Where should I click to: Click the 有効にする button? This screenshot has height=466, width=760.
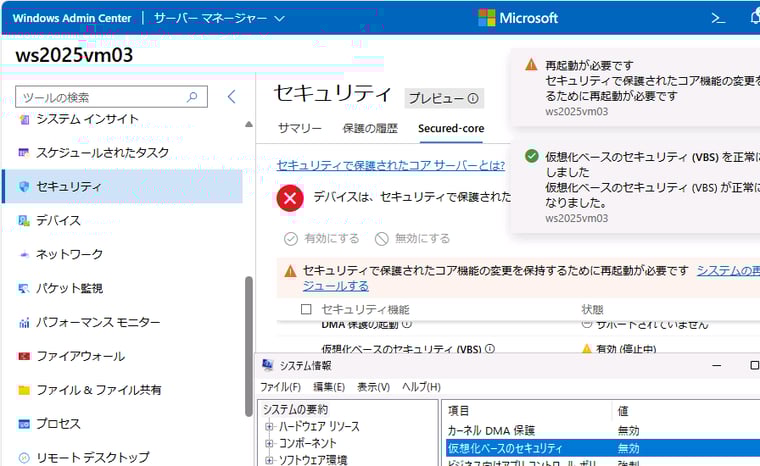321,239
